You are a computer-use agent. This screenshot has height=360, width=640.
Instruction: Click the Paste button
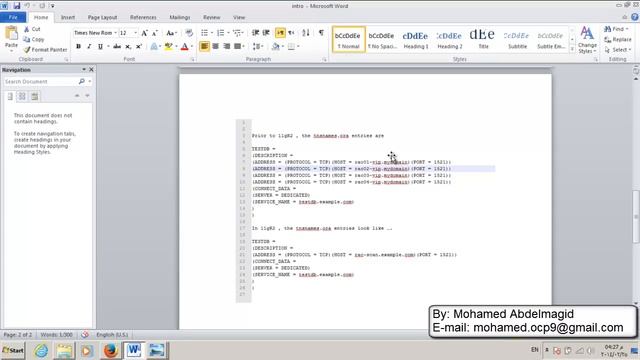pyautogui.click(x=11, y=38)
